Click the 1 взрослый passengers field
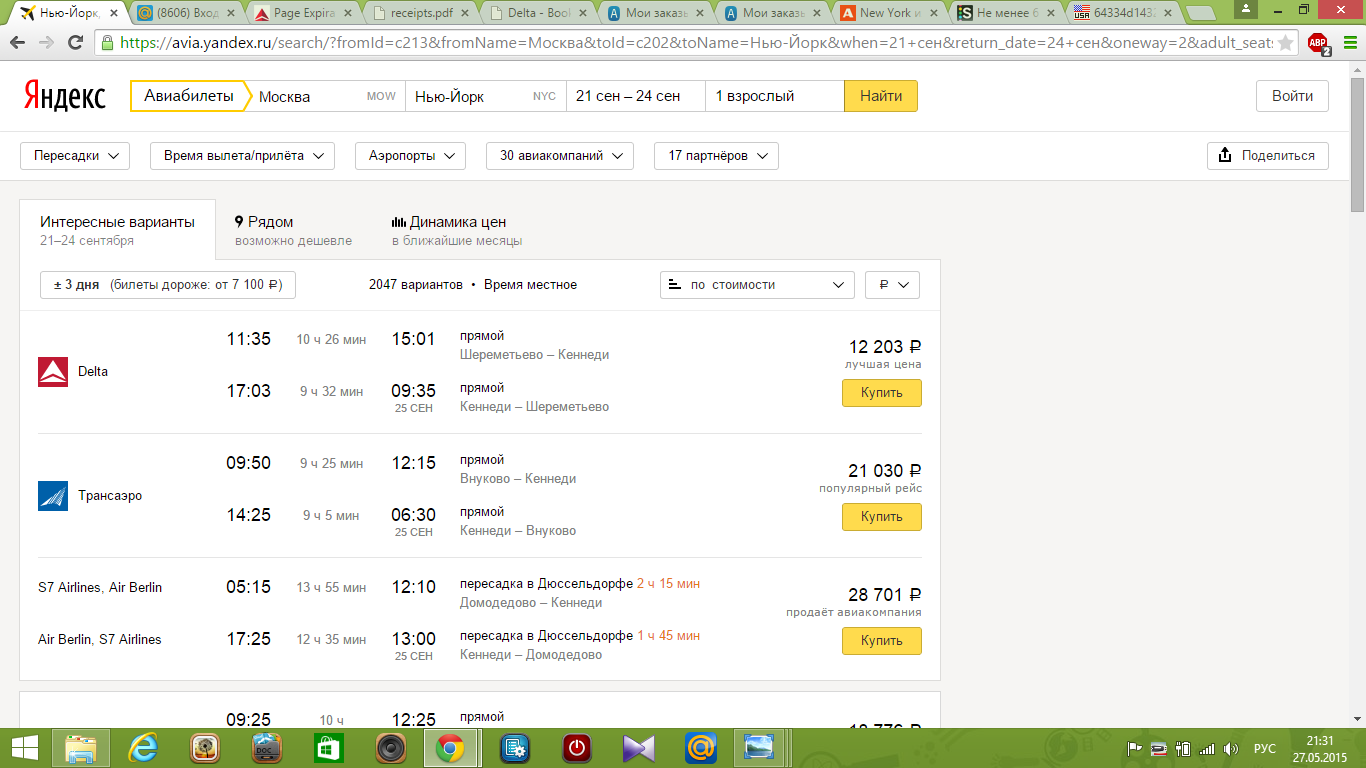The height and width of the screenshot is (768, 1366). [x=774, y=96]
